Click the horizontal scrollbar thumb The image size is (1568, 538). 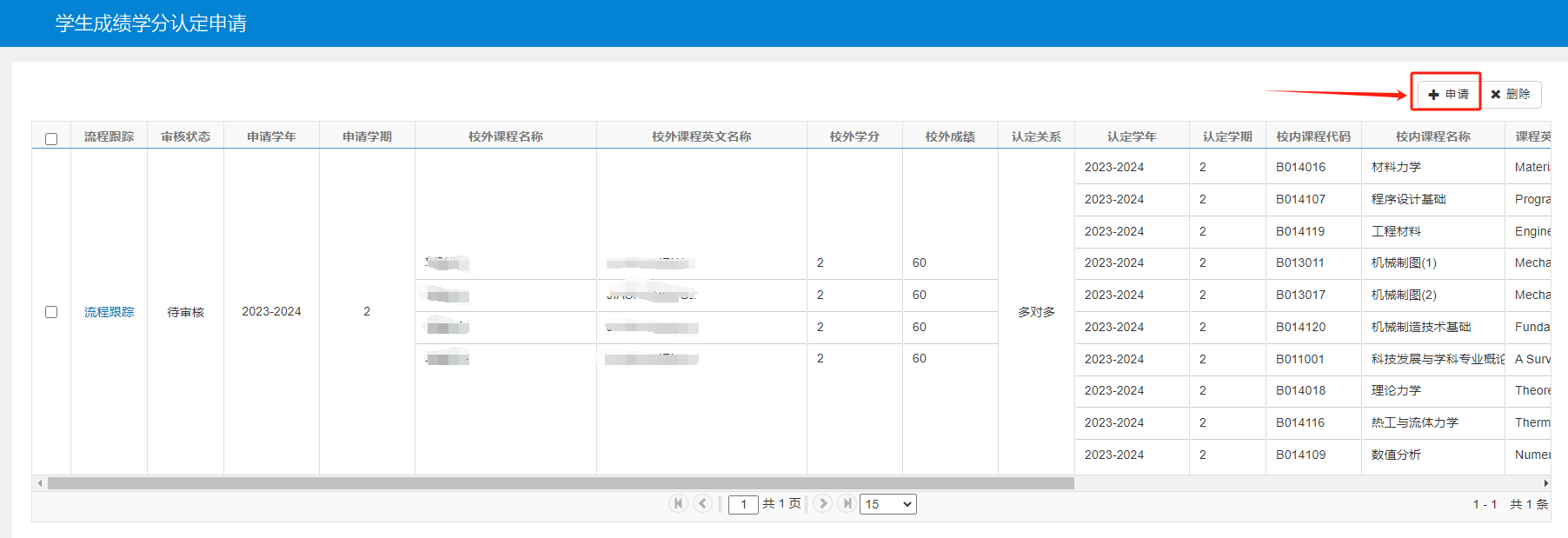tap(561, 483)
